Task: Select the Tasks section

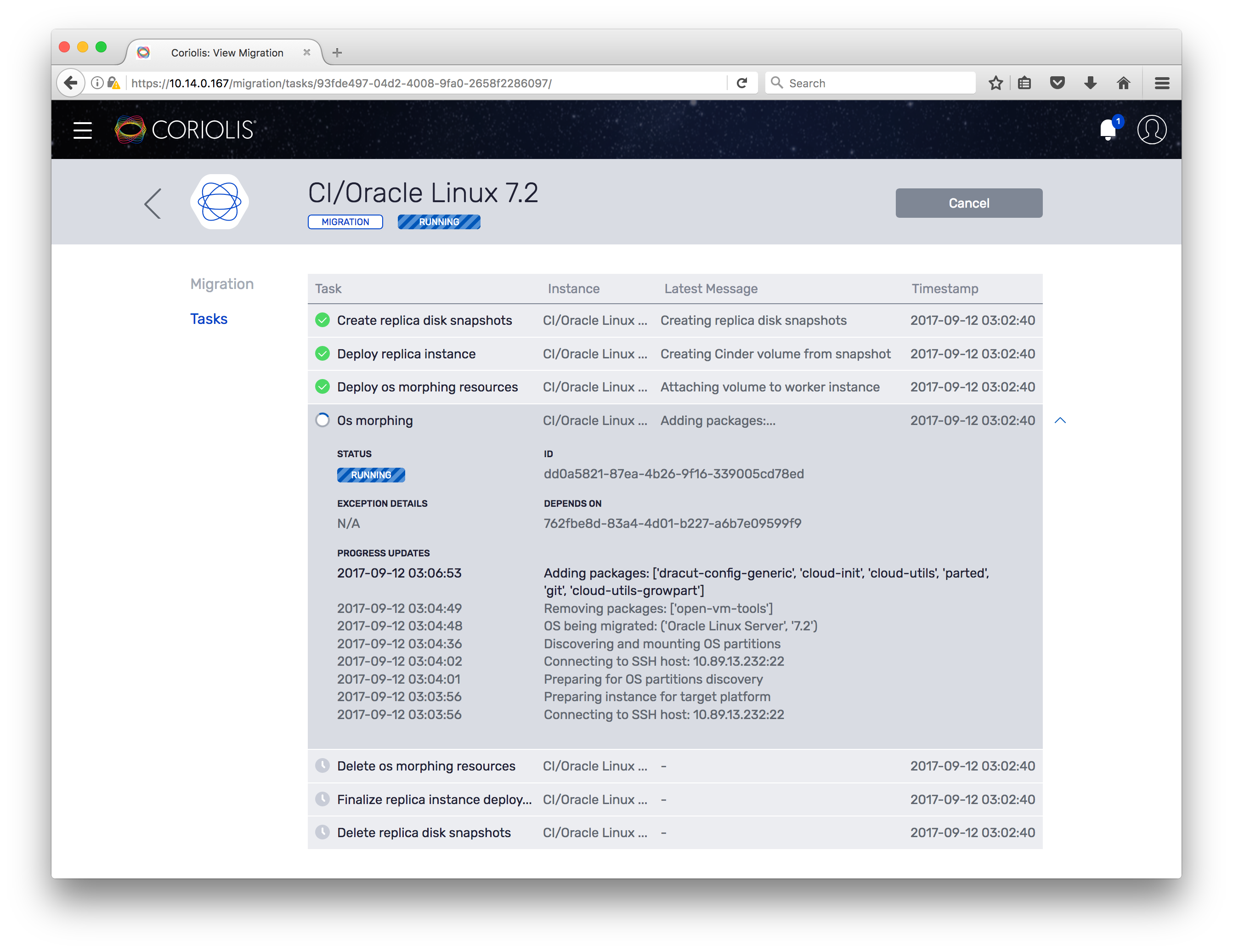Action: coord(208,319)
